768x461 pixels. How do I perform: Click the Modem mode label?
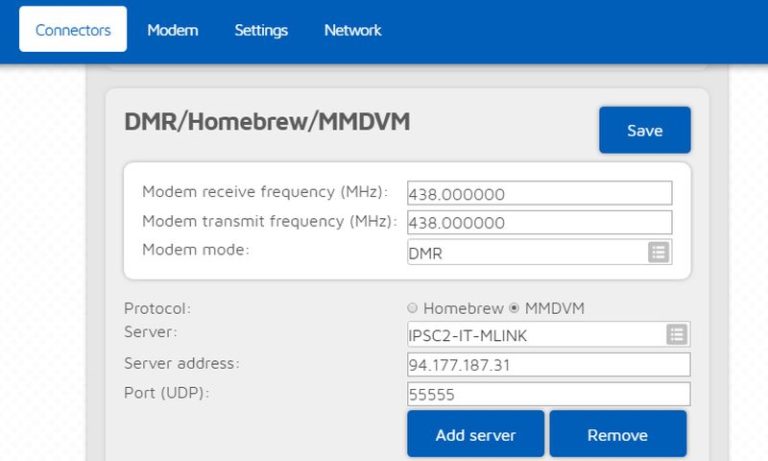point(195,250)
